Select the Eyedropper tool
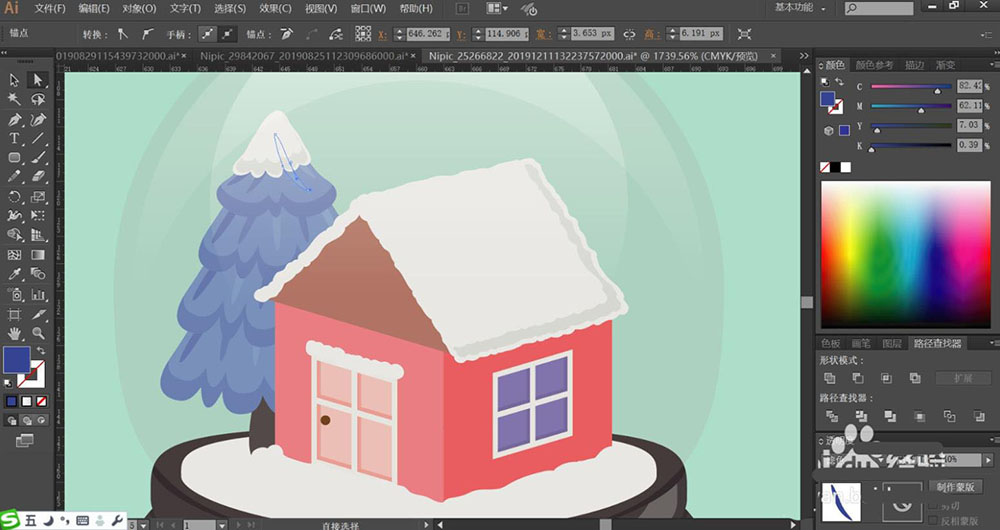 point(14,274)
